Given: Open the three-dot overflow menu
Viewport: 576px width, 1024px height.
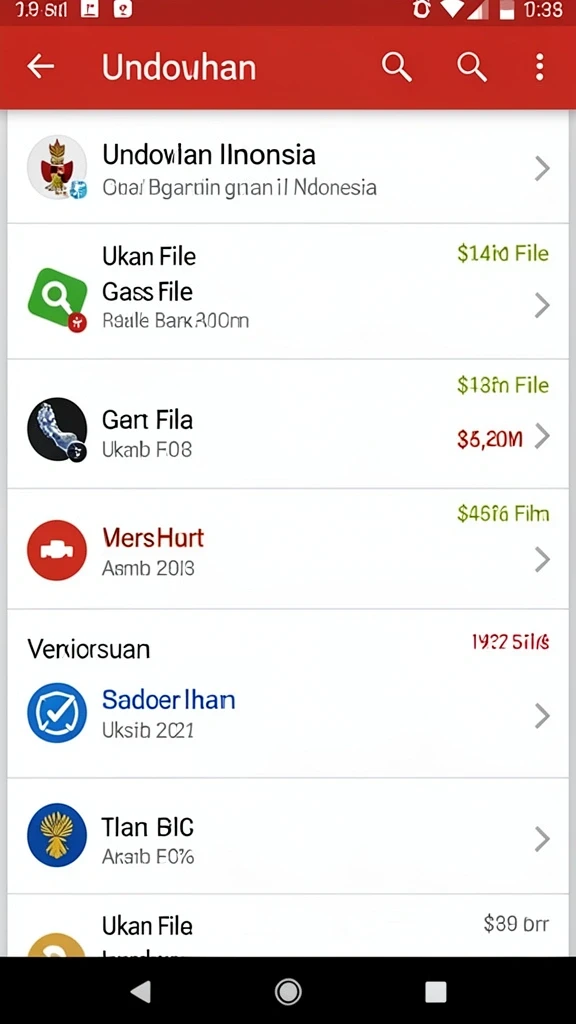Looking at the screenshot, I should (539, 67).
